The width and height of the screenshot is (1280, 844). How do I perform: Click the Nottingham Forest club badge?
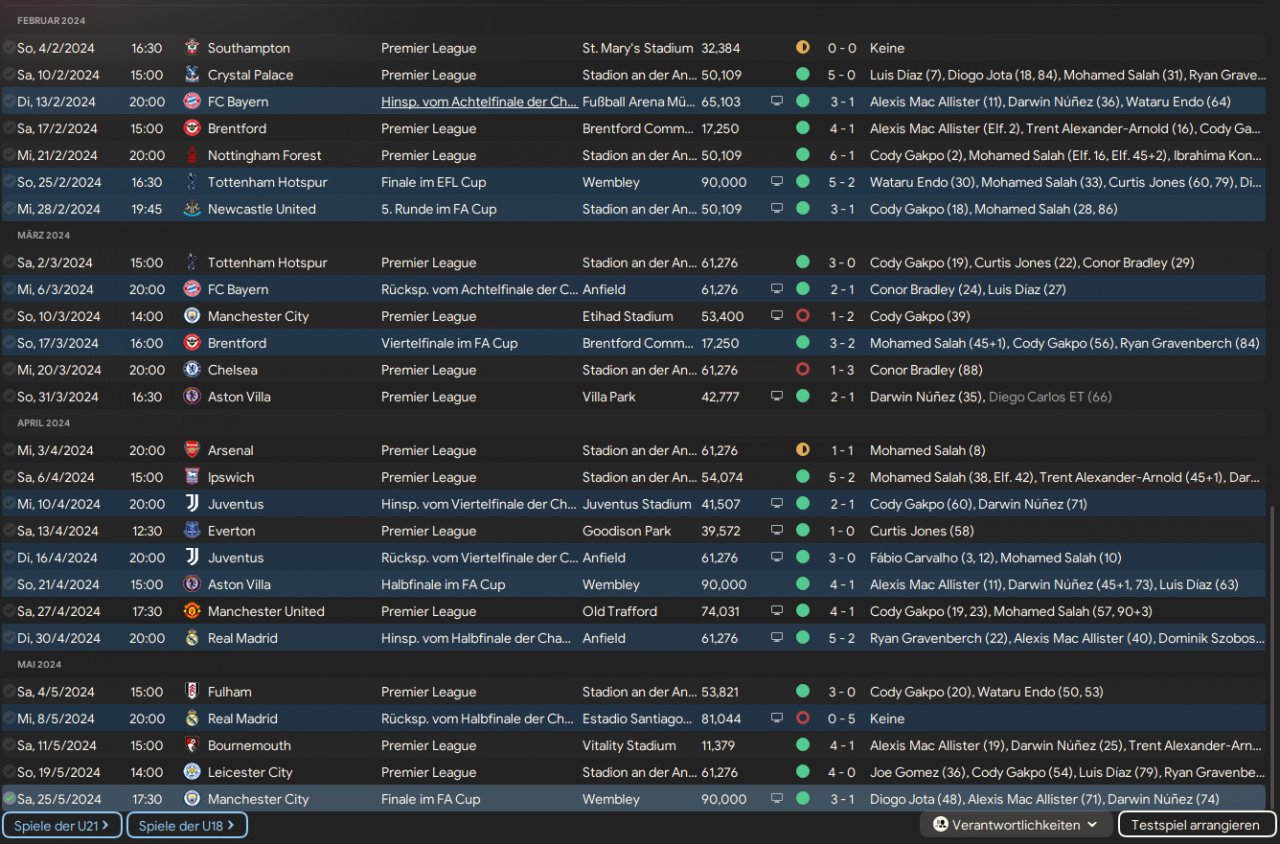point(192,155)
